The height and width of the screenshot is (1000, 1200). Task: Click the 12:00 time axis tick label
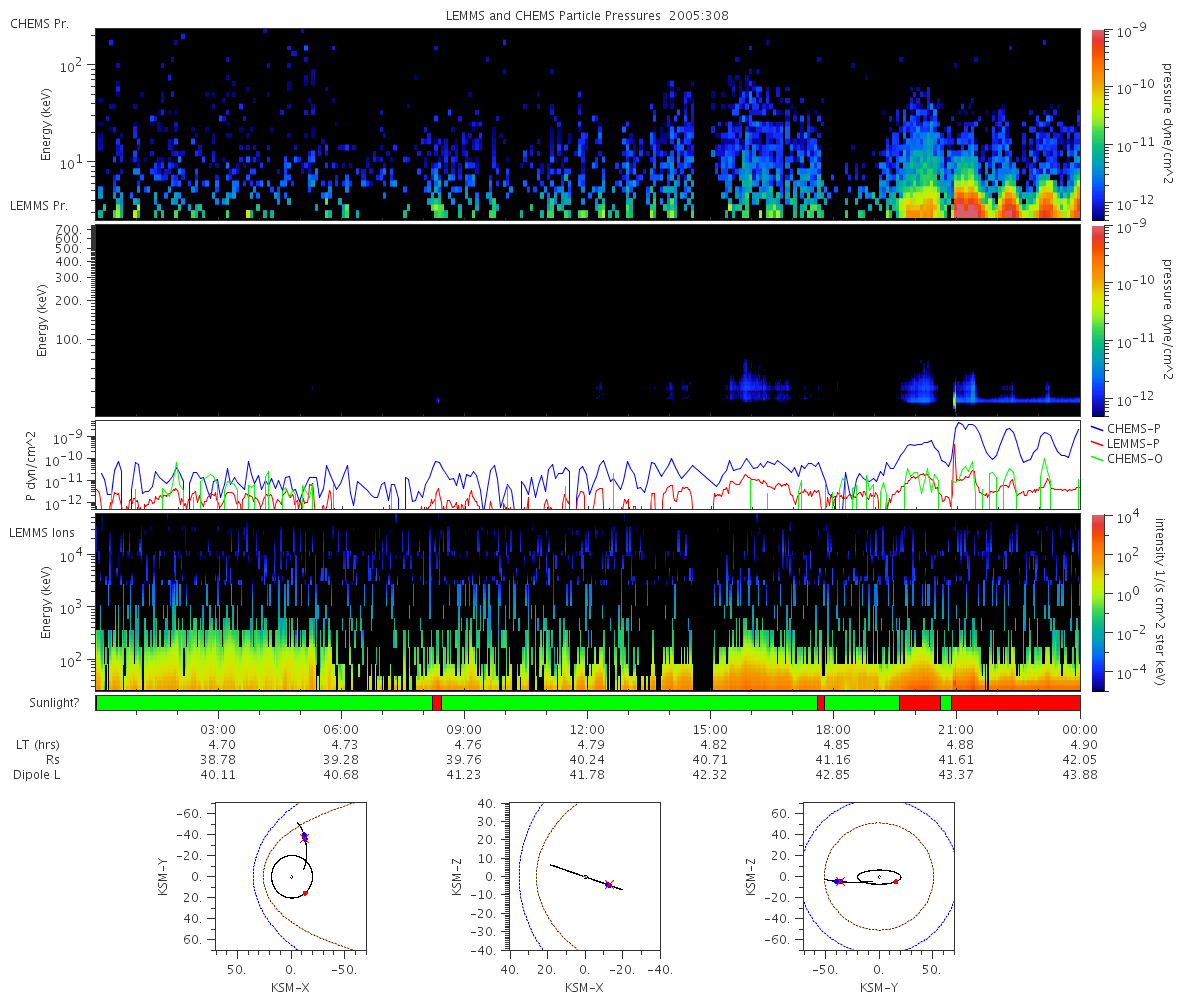pos(587,730)
